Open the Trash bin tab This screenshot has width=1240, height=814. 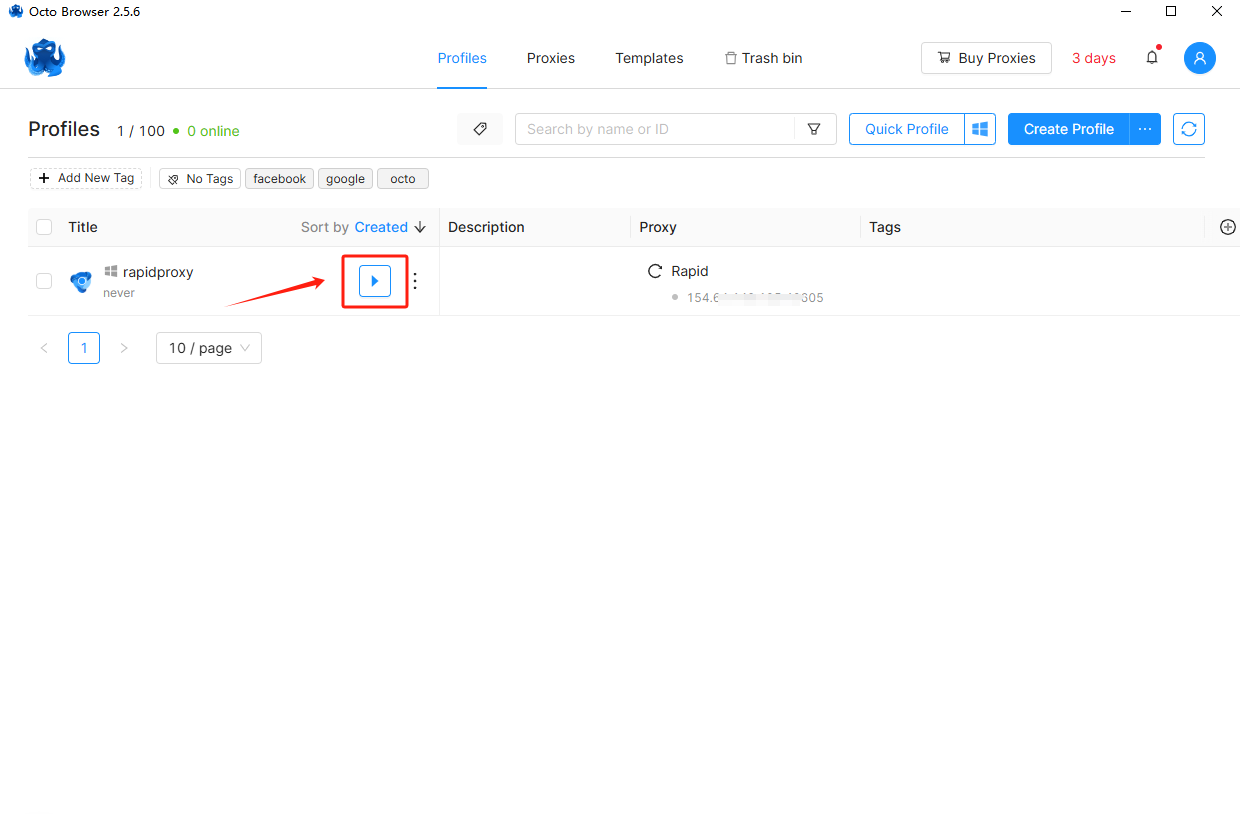click(763, 58)
